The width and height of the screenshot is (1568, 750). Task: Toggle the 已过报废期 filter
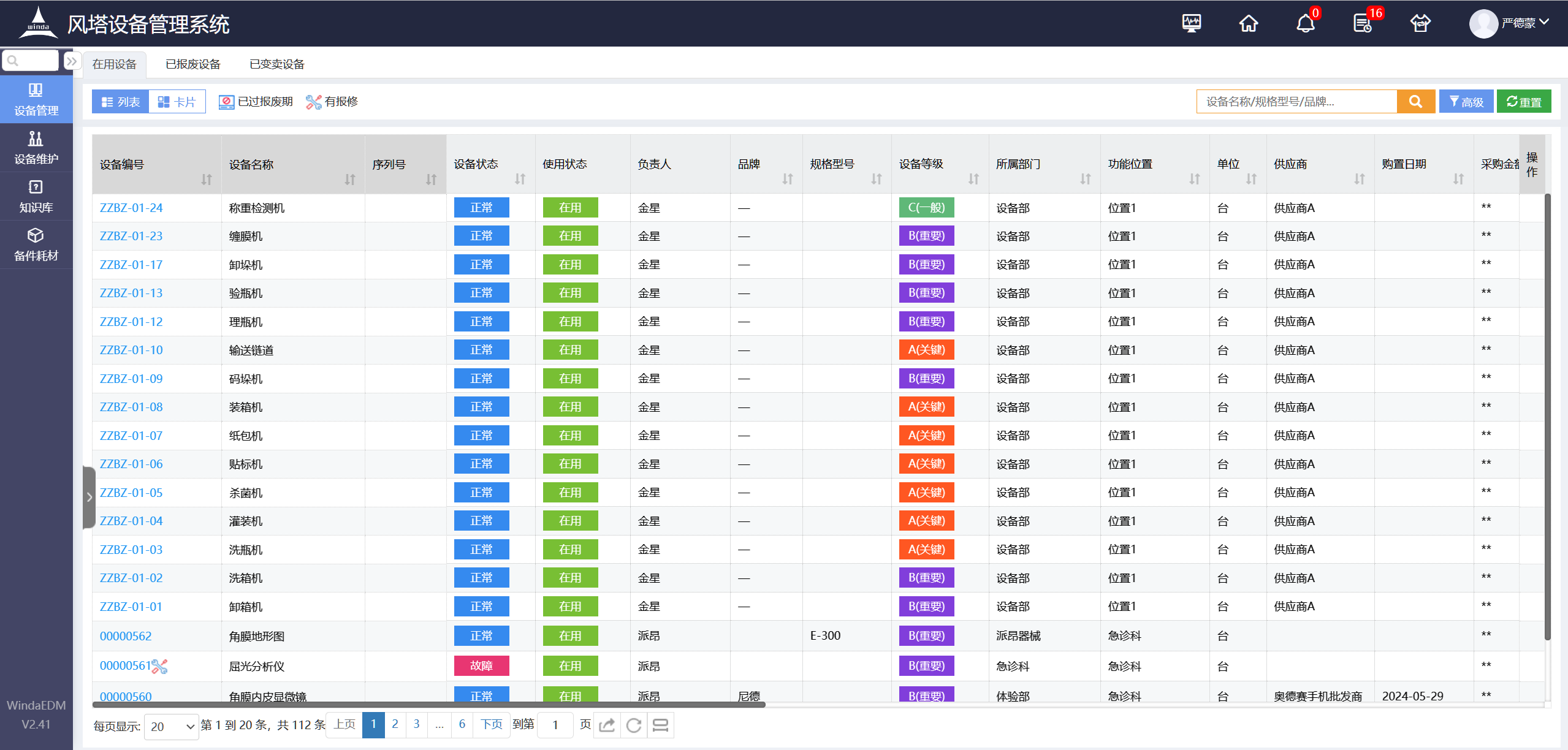point(256,102)
